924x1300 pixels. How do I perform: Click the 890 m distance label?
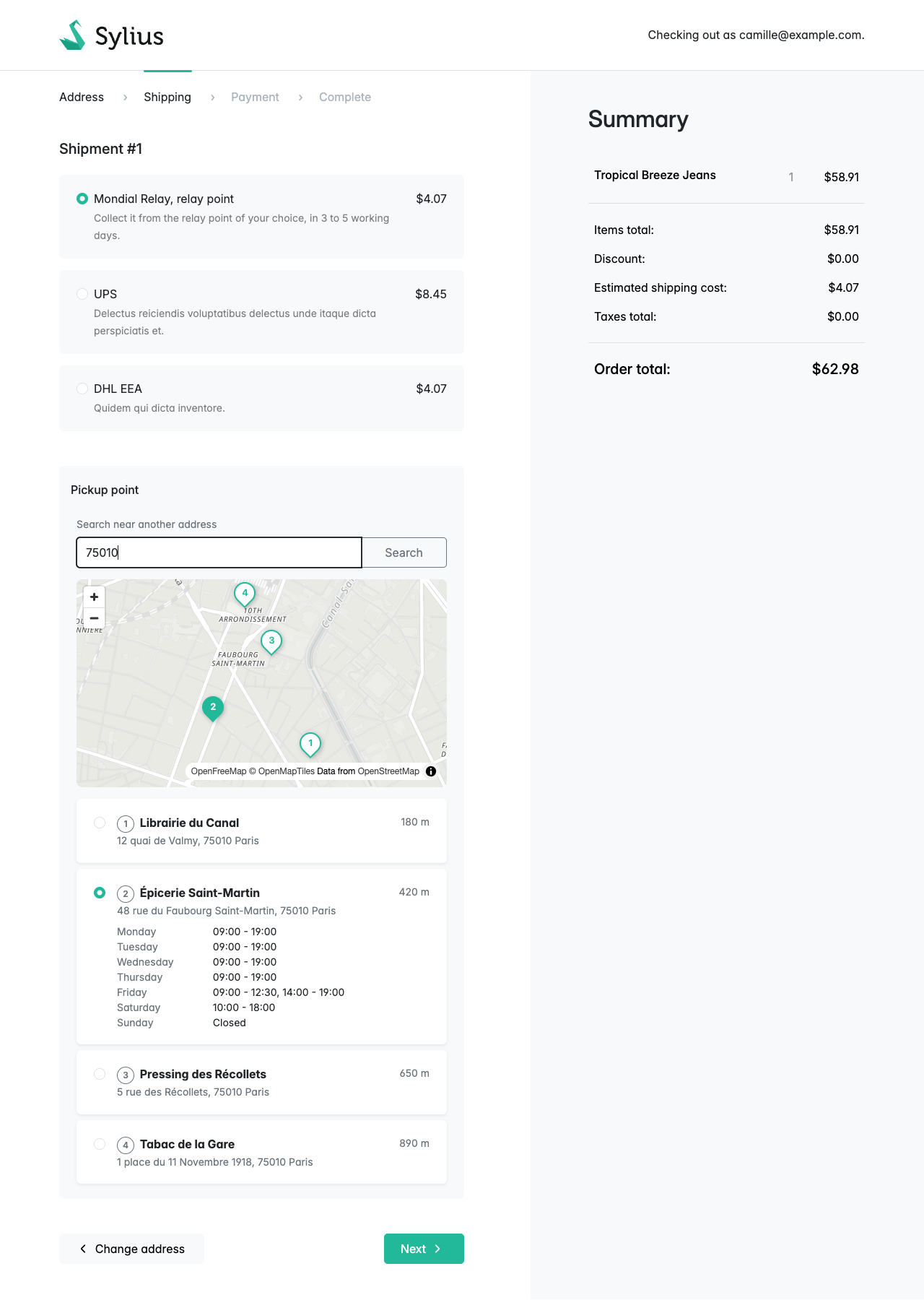[x=414, y=1143]
